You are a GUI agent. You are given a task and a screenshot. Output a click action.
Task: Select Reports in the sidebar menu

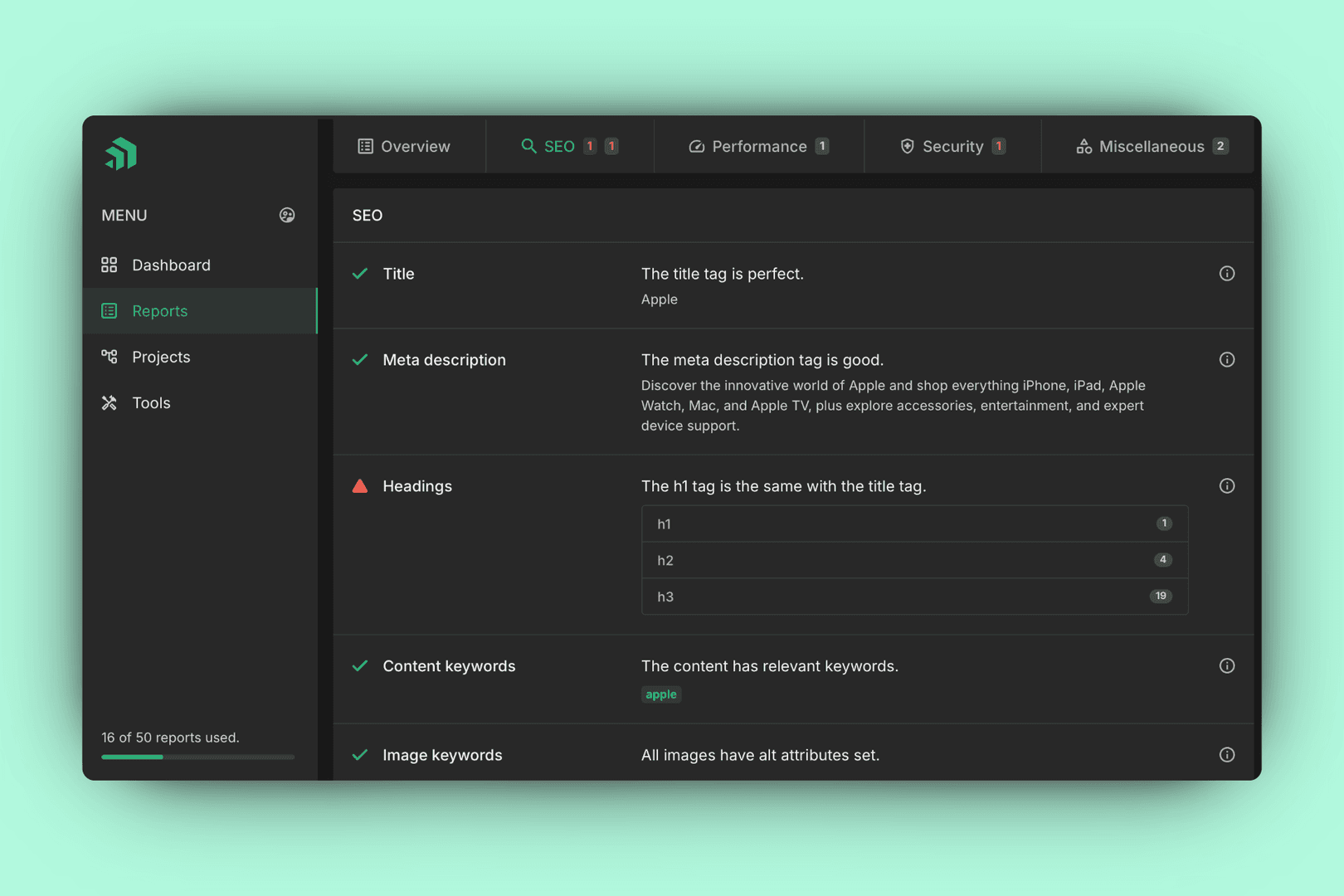(160, 311)
